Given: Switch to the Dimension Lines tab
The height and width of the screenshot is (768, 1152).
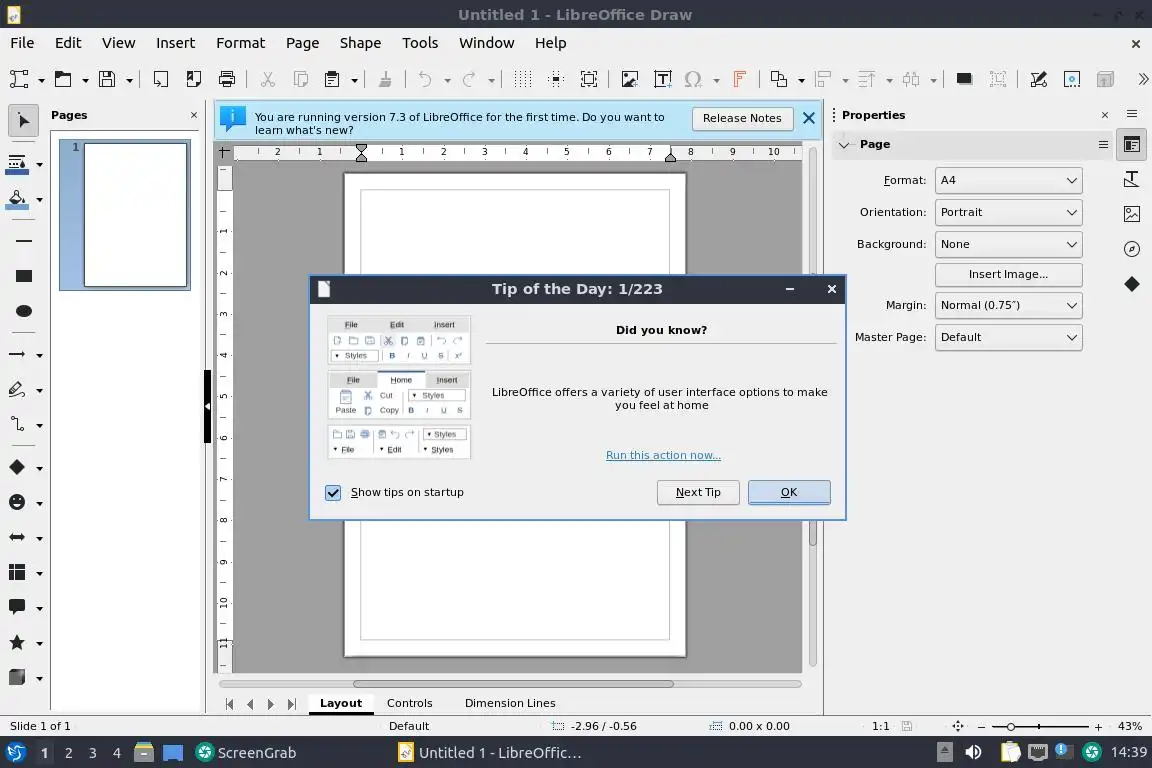Looking at the screenshot, I should (x=510, y=703).
